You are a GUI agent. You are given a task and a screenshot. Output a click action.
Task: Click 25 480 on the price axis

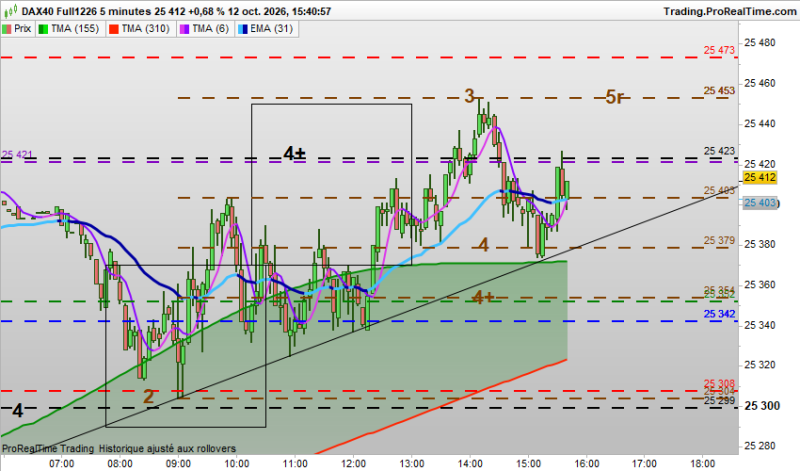760,43
